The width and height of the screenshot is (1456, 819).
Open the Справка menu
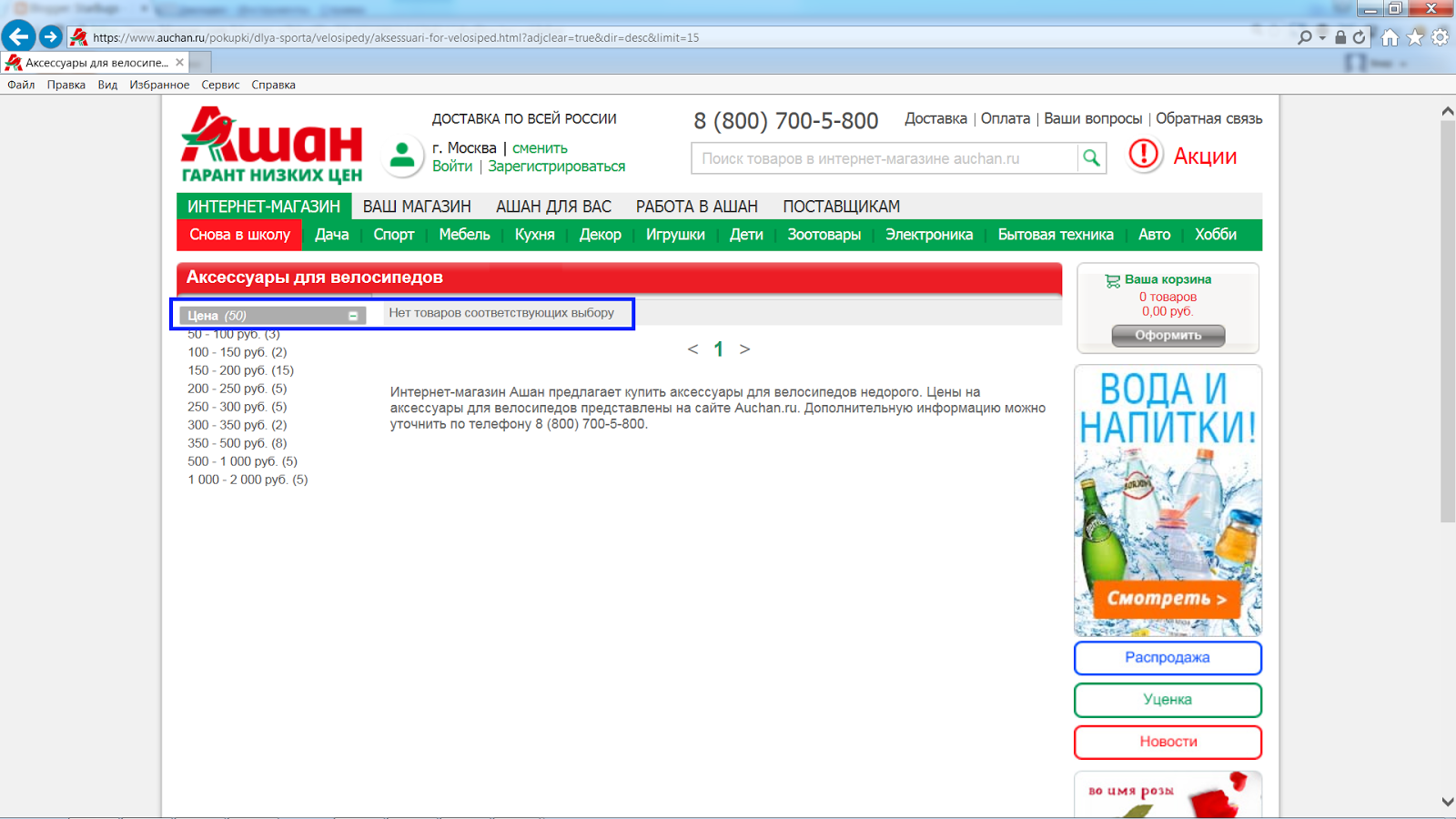tap(273, 85)
